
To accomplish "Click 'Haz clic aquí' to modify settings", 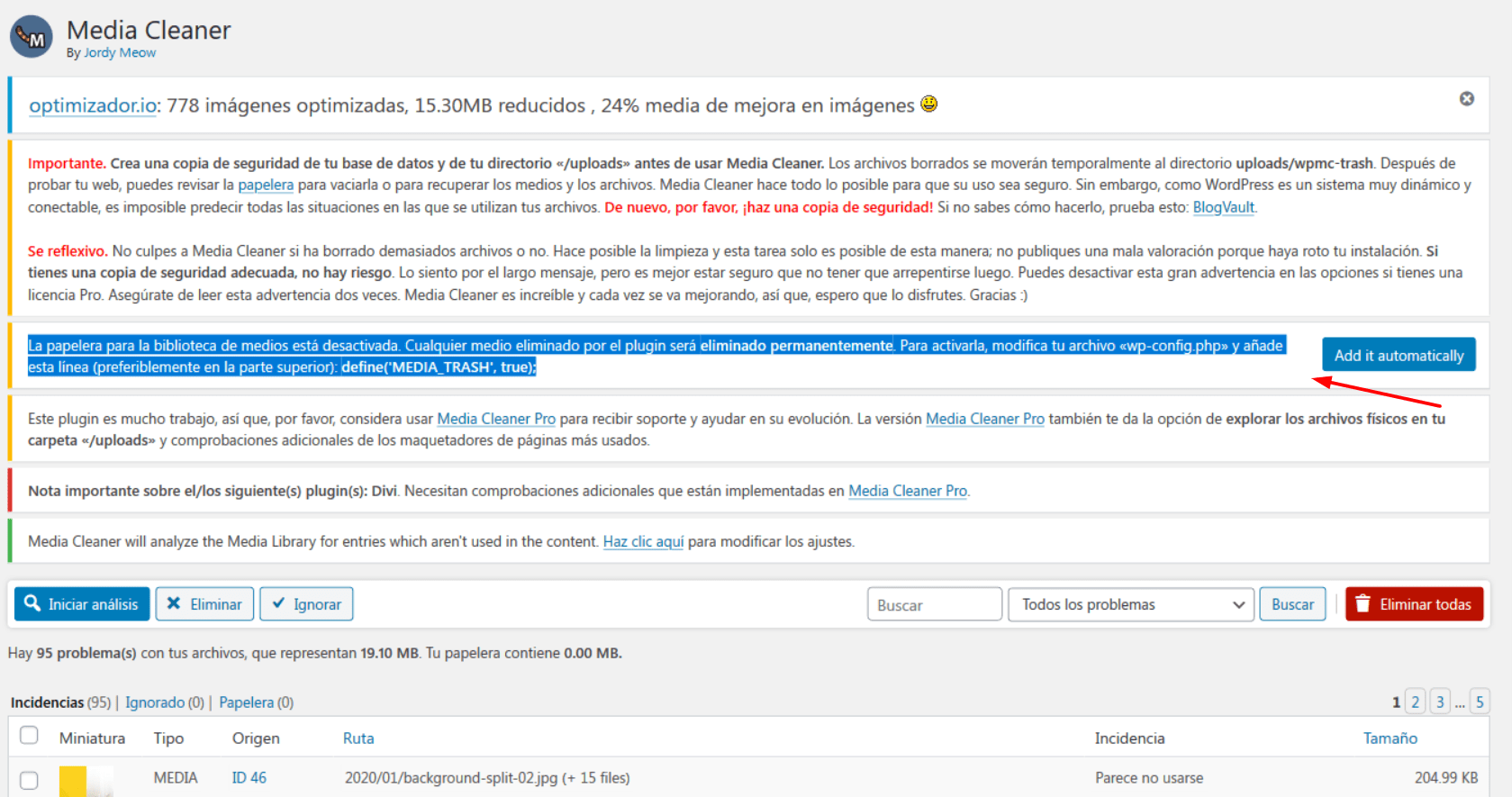I will (x=643, y=541).
